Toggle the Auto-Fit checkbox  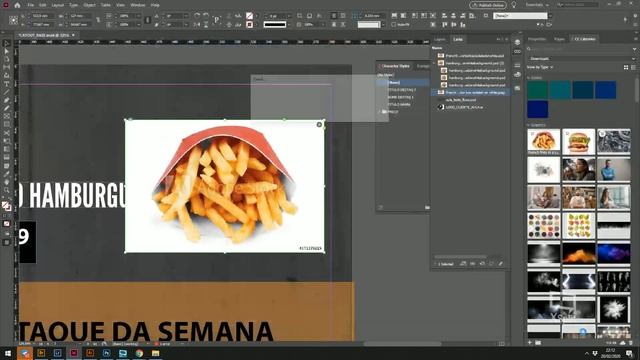tap(393, 25)
